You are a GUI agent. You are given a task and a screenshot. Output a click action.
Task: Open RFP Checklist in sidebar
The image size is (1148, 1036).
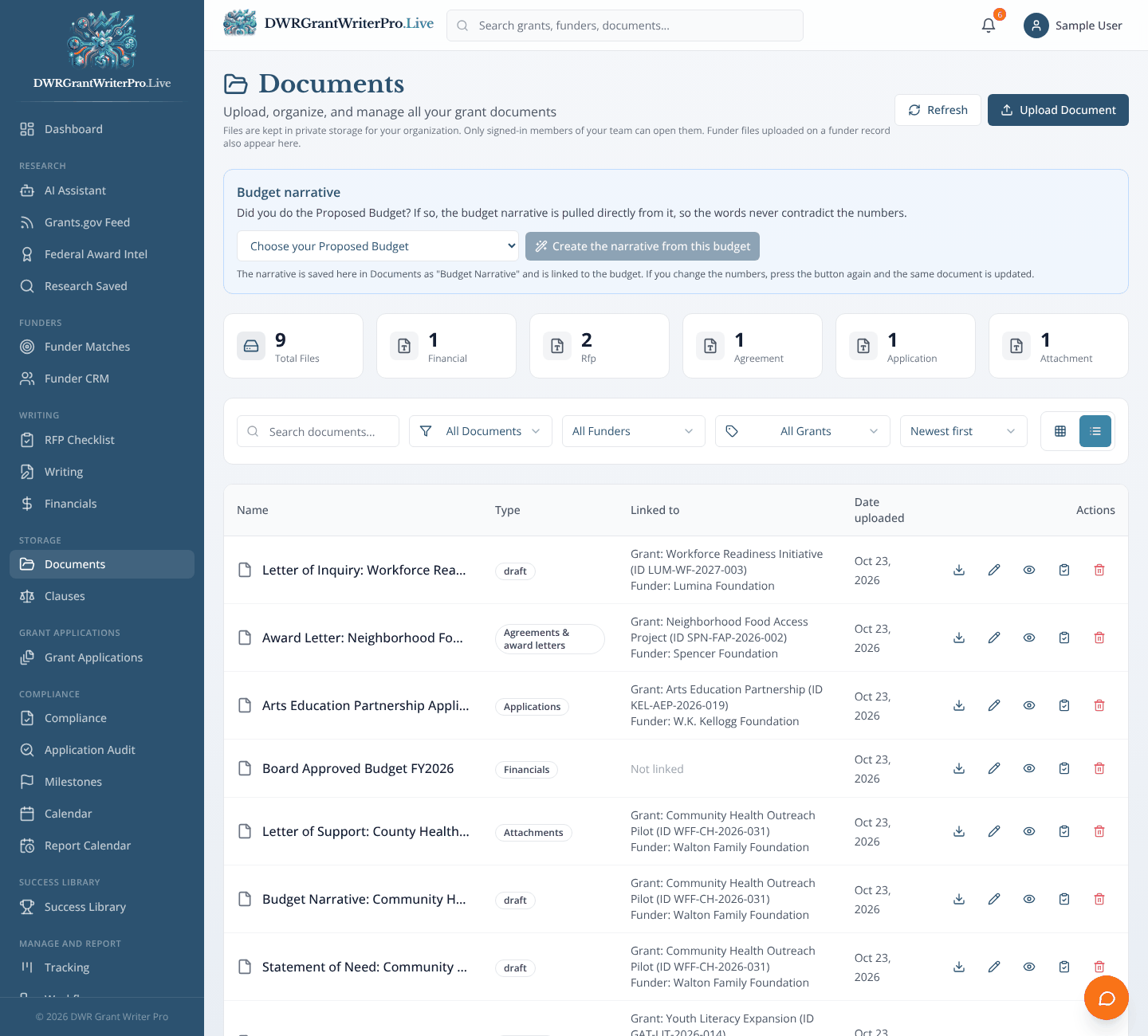102,440
